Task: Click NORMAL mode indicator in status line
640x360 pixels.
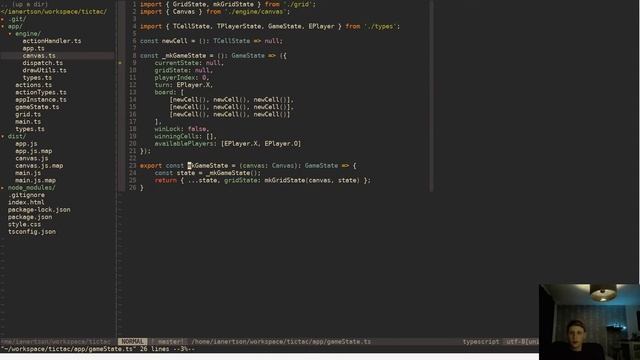Action: pyautogui.click(x=133, y=342)
